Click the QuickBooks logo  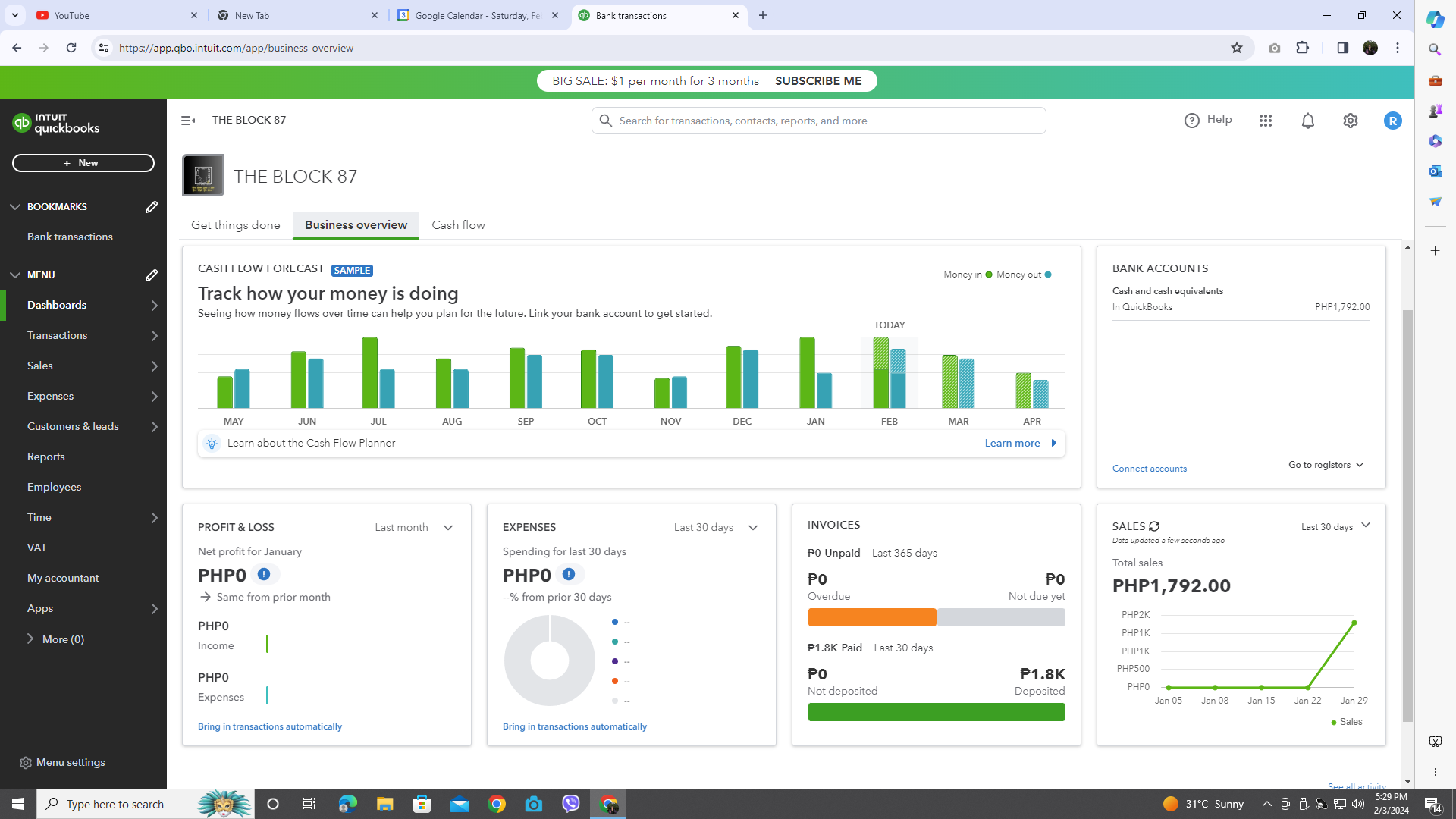(56, 124)
